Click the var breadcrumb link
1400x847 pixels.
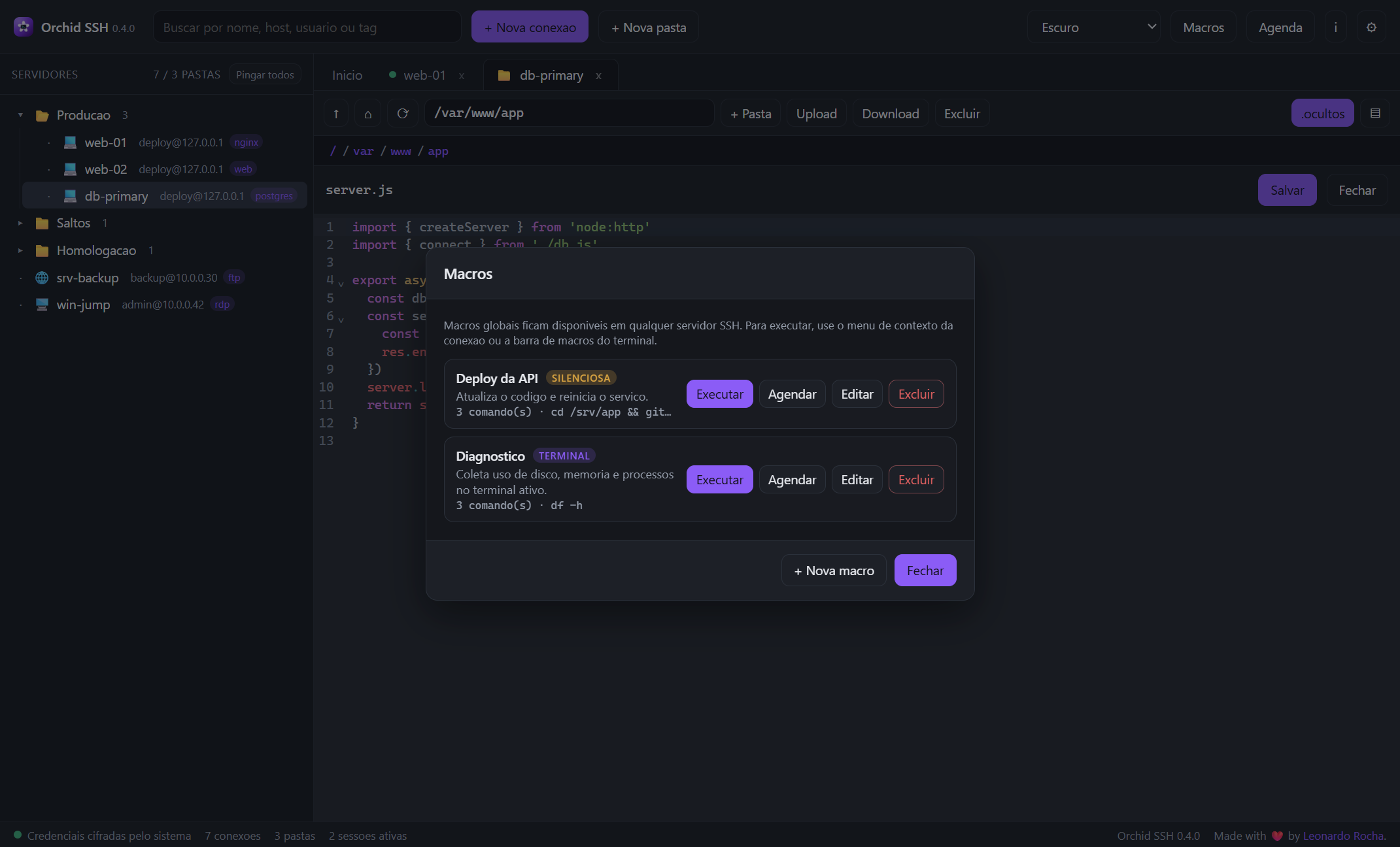(x=363, y=151)
